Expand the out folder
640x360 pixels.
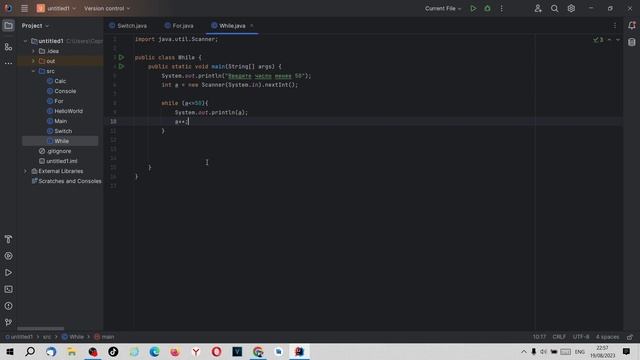click(x=33, y=61)
